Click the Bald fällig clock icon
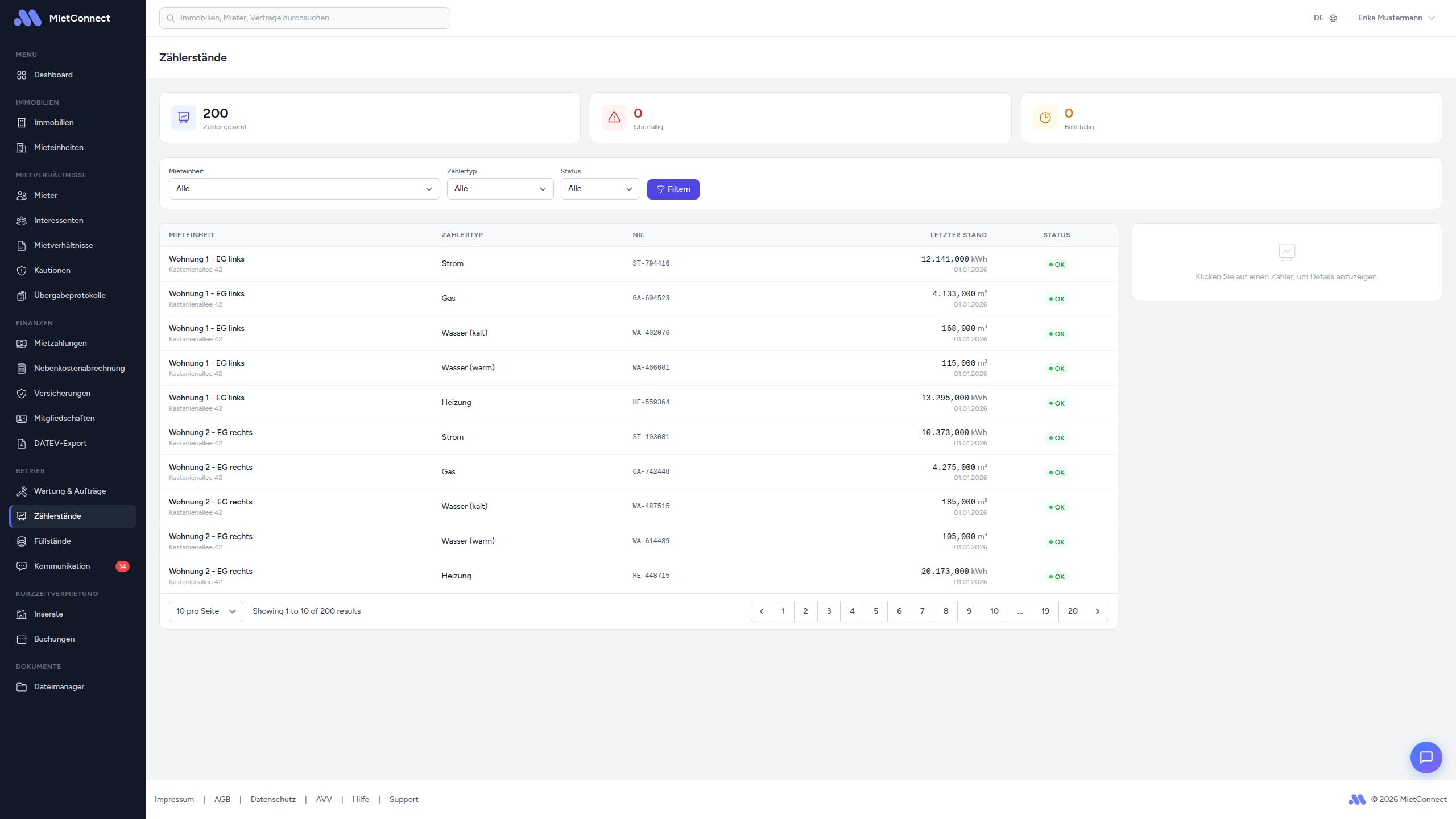The width and height of the screenshot is (1456, 819). point(1045,118)
